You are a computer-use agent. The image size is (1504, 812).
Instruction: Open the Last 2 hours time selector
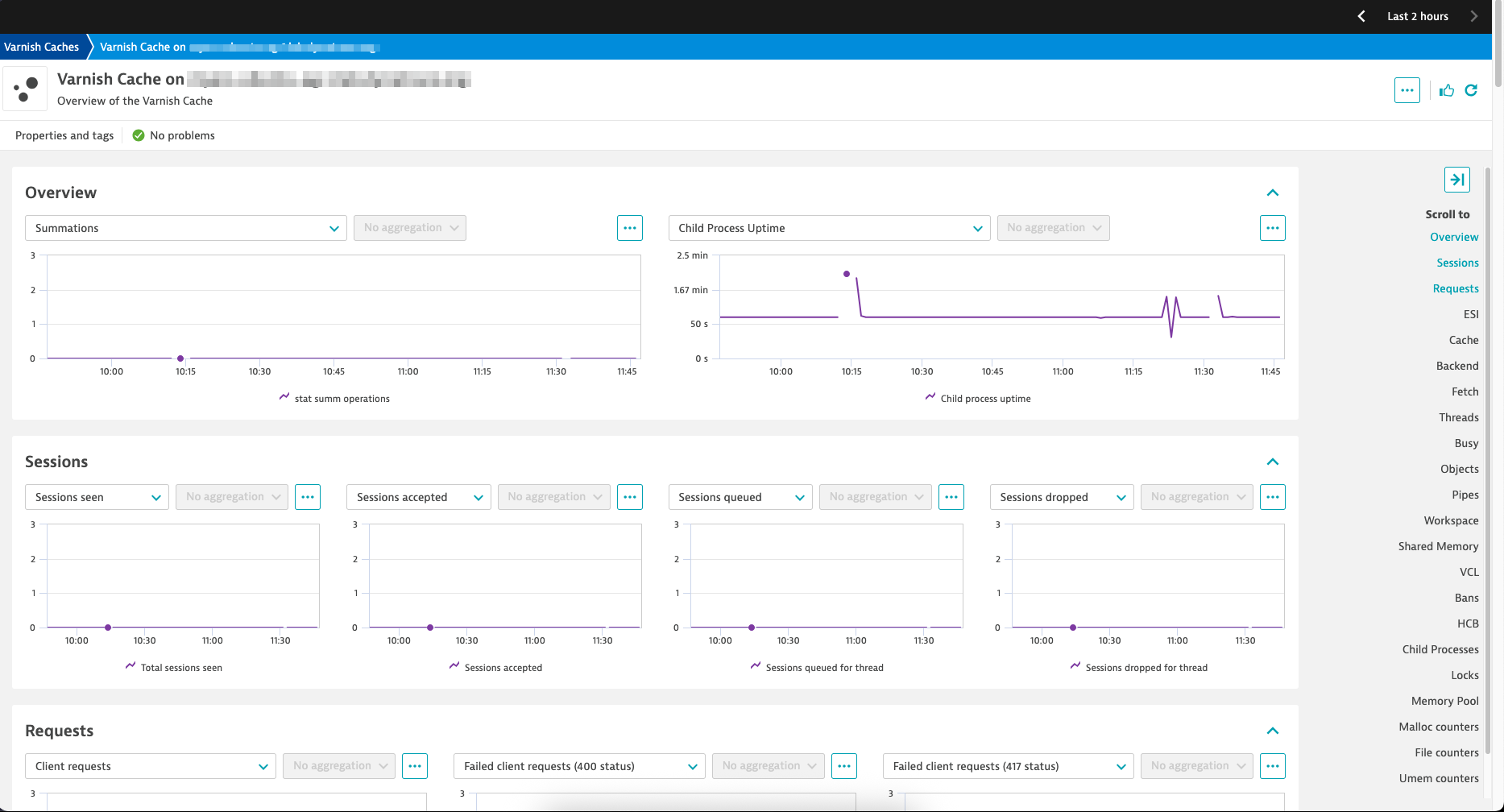click(1417, 16)
